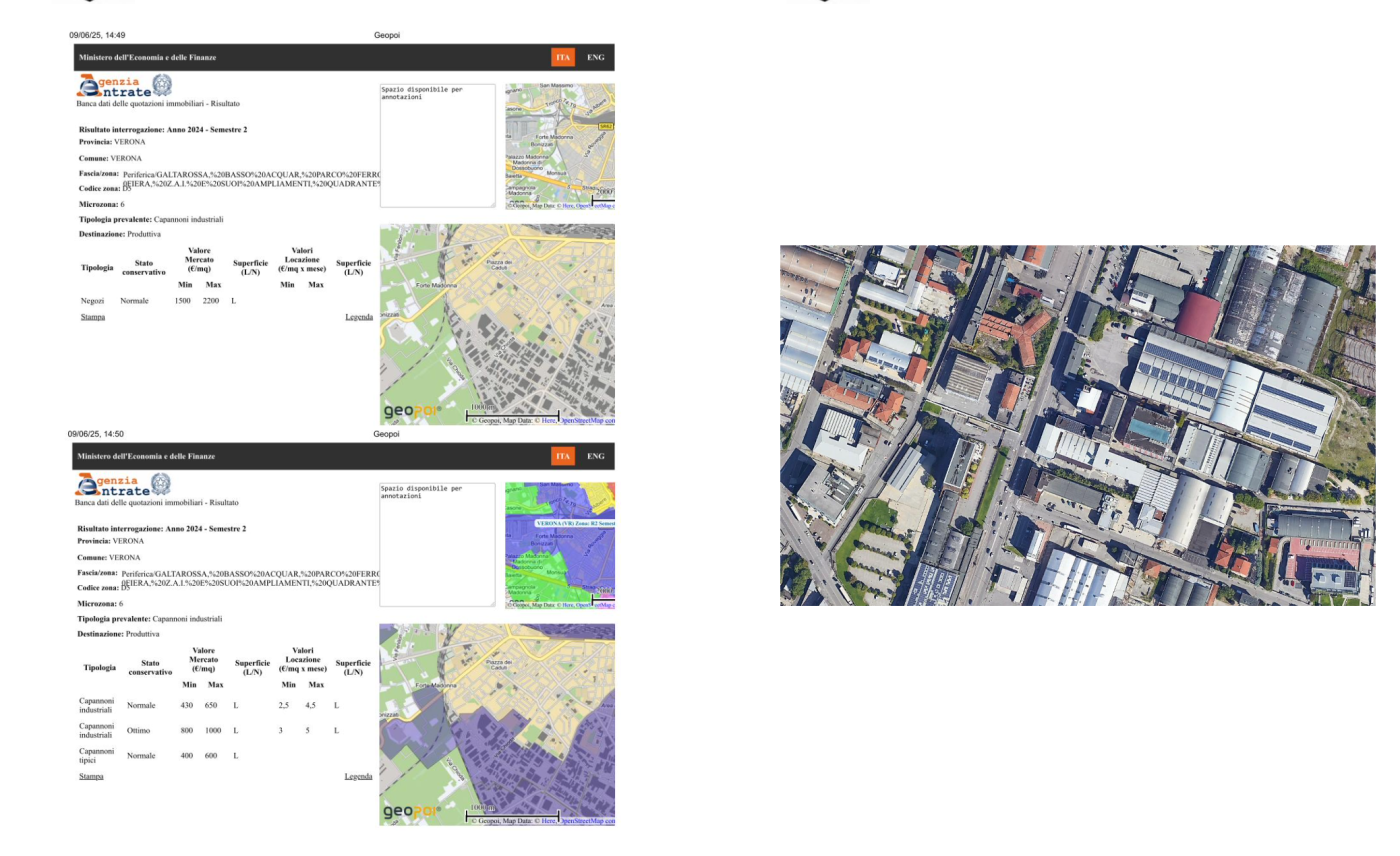Click the "430" minimum market value

pyautogui.click(x=186, y=706)
